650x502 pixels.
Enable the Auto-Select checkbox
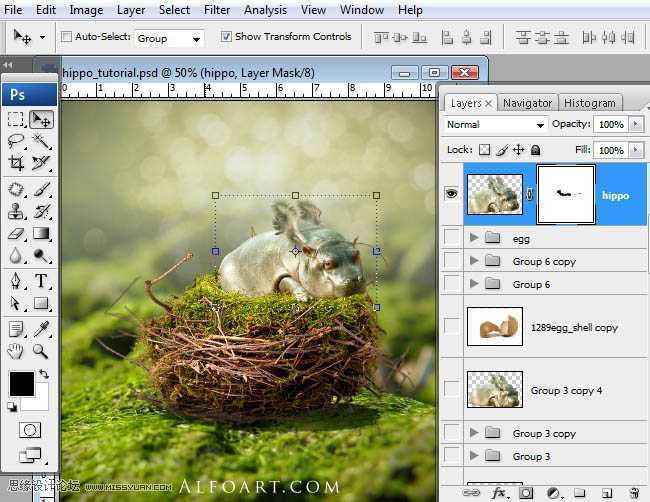click(x=66, y=37)
